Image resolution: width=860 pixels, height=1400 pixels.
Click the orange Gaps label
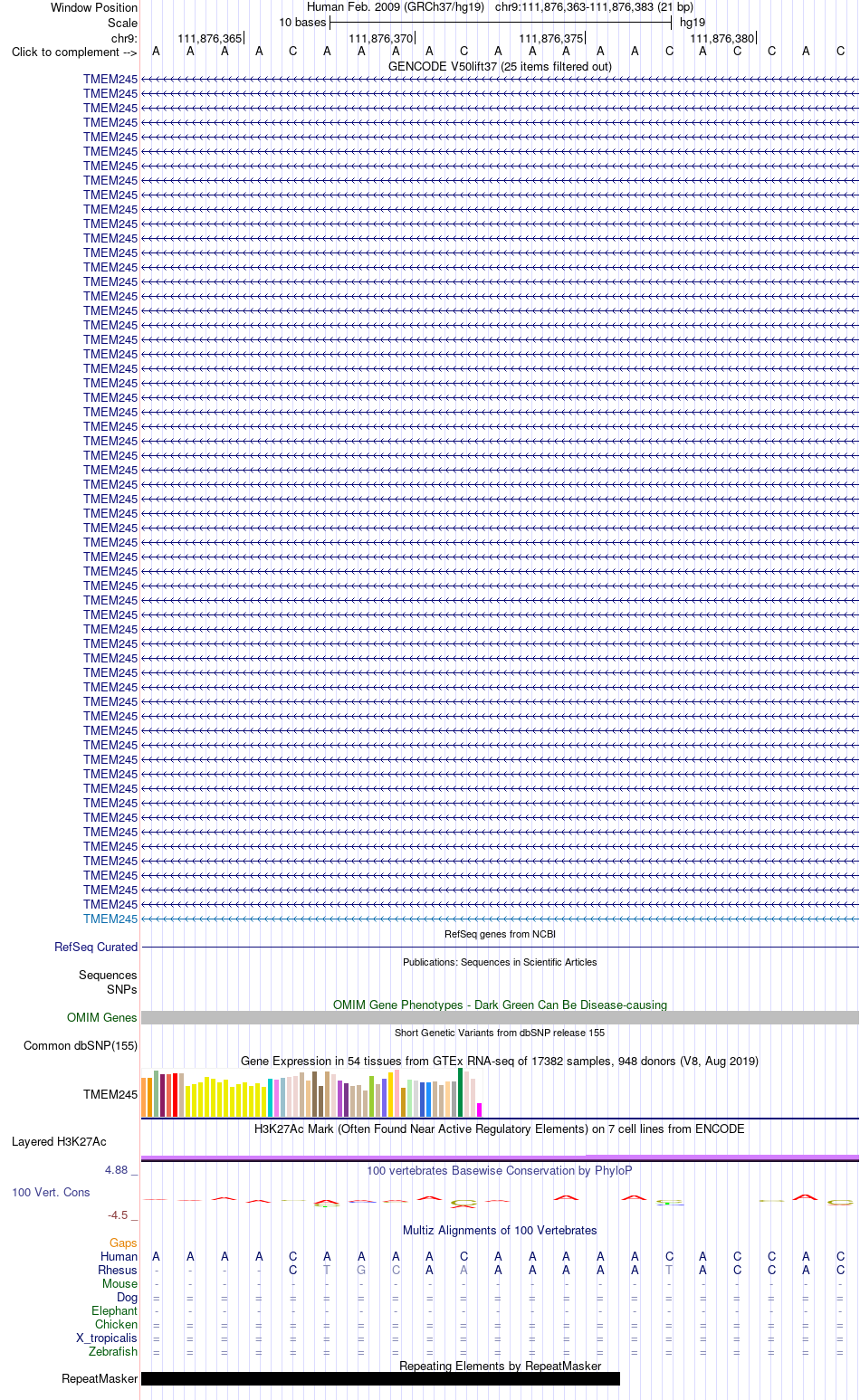click(123, 1243)
